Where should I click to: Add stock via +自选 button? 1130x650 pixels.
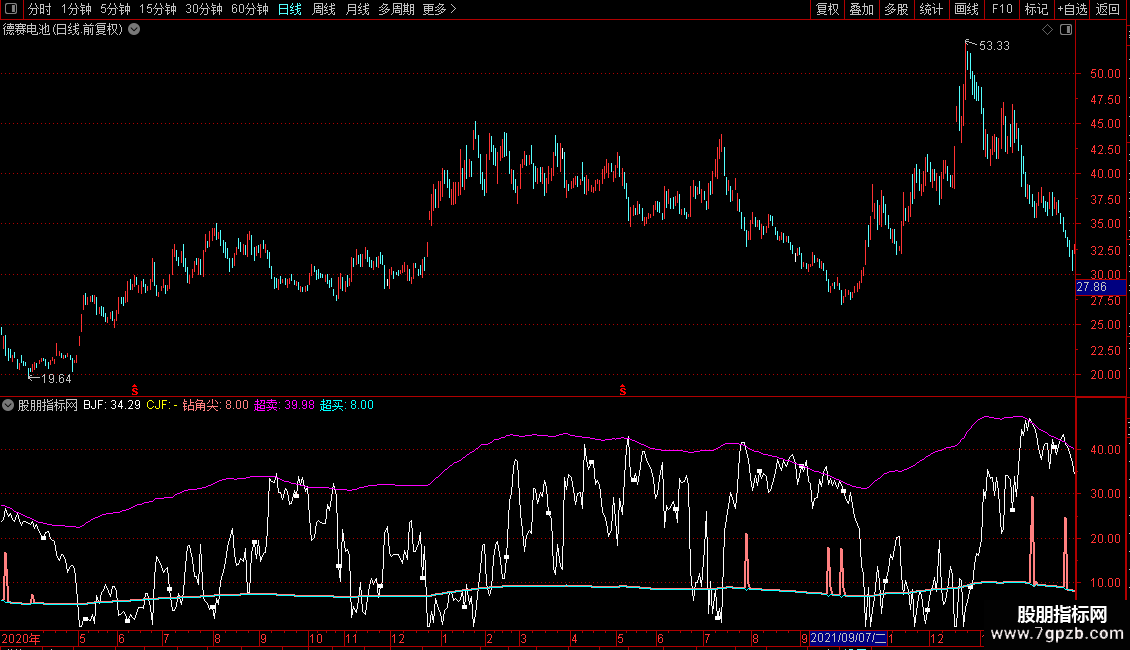(1072, 9)
